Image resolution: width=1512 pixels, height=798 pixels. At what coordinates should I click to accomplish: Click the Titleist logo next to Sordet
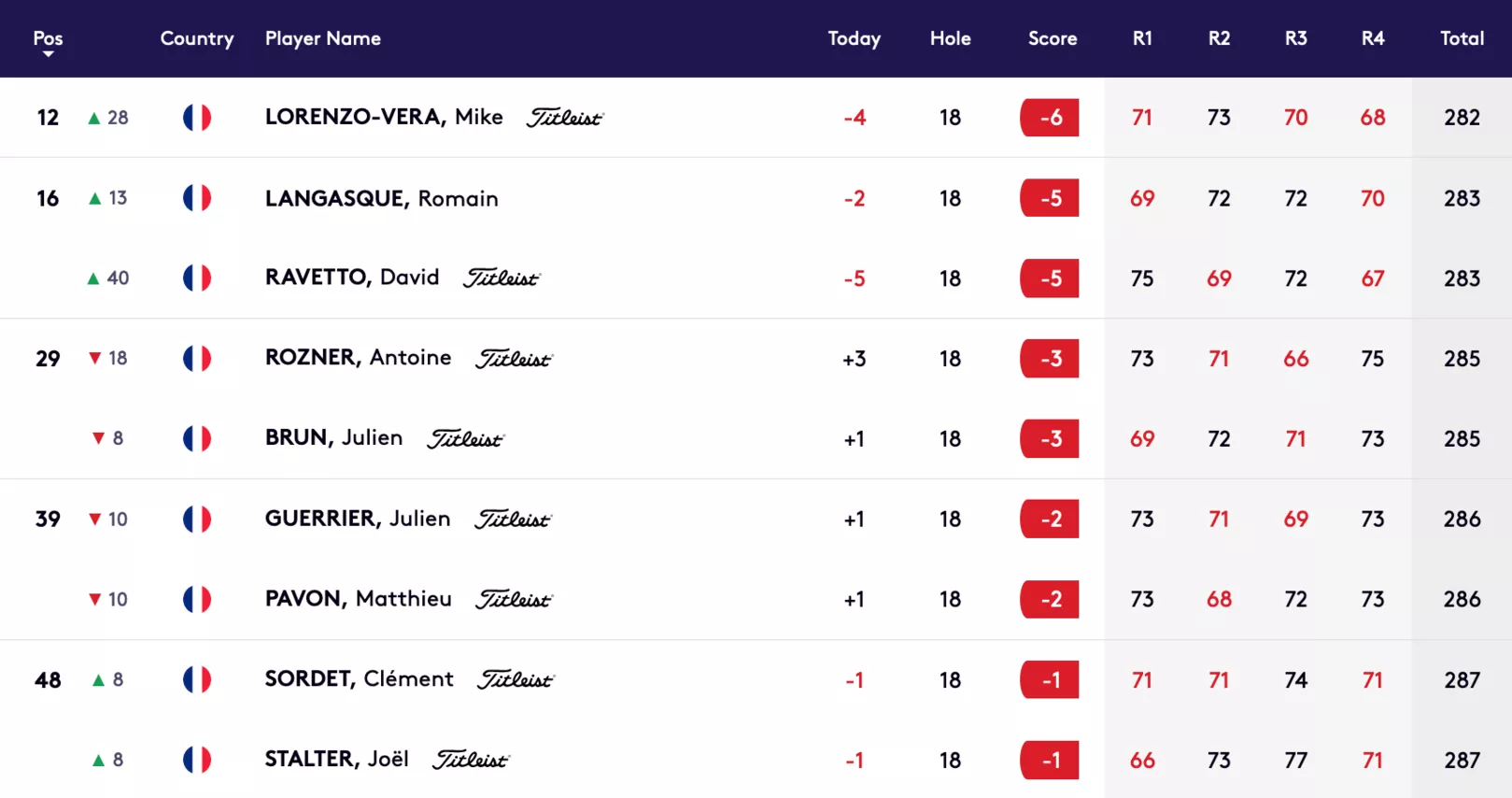(516, 679)
